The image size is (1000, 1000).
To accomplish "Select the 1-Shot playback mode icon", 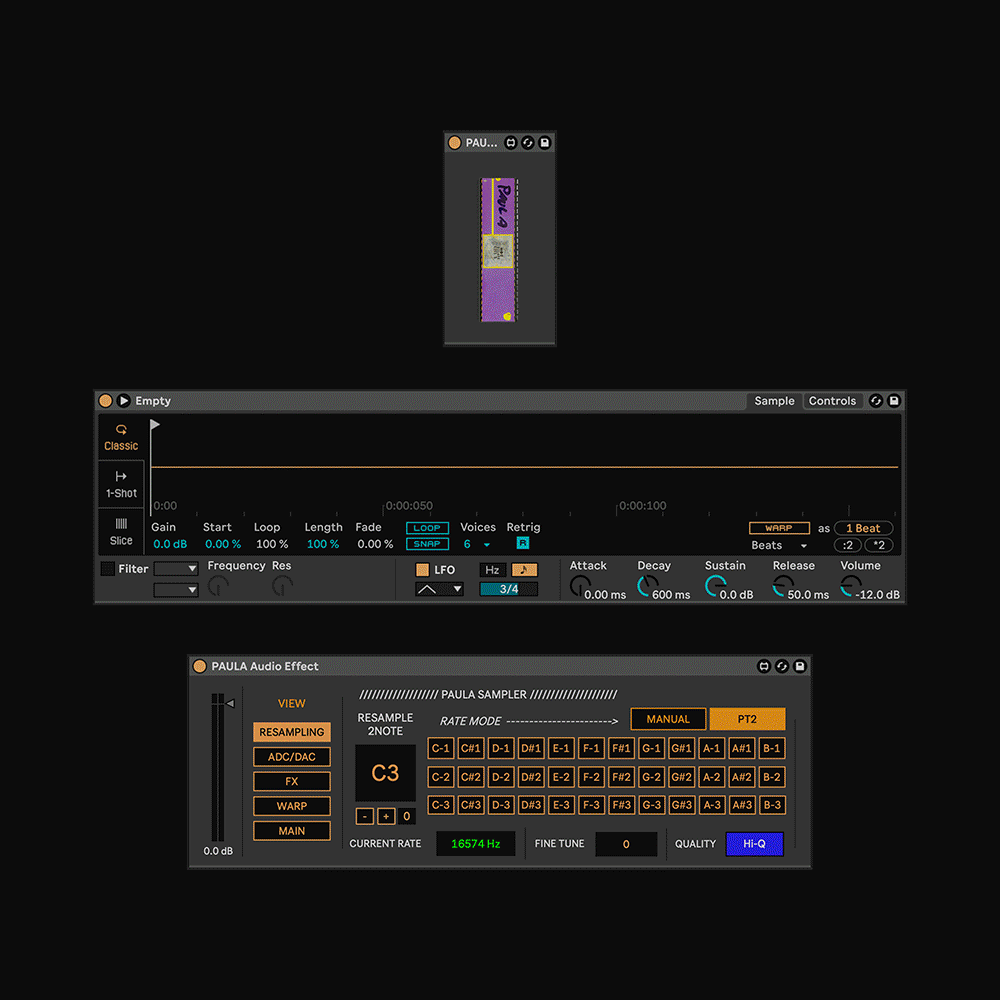I will (121, 484).
